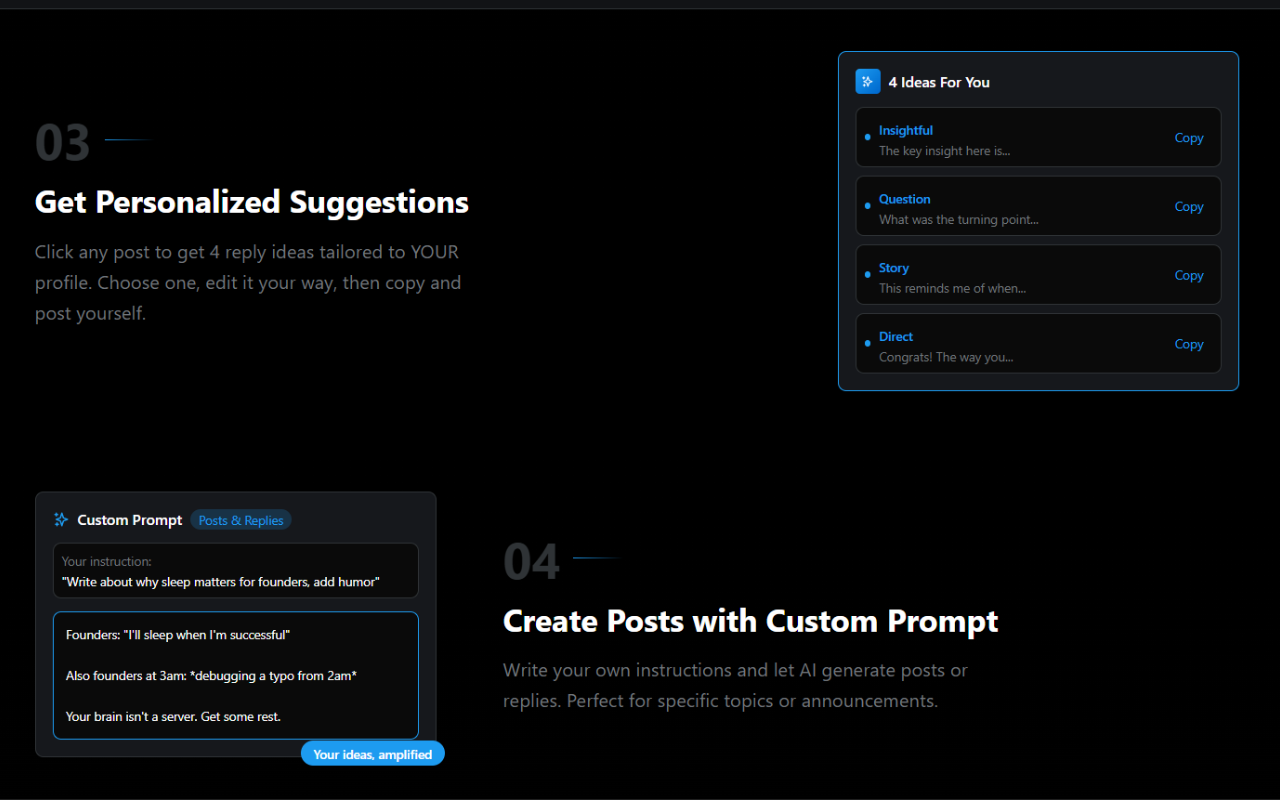Click the Your ideas, amplified badge
1280x800 pixels.
[372, 753]
